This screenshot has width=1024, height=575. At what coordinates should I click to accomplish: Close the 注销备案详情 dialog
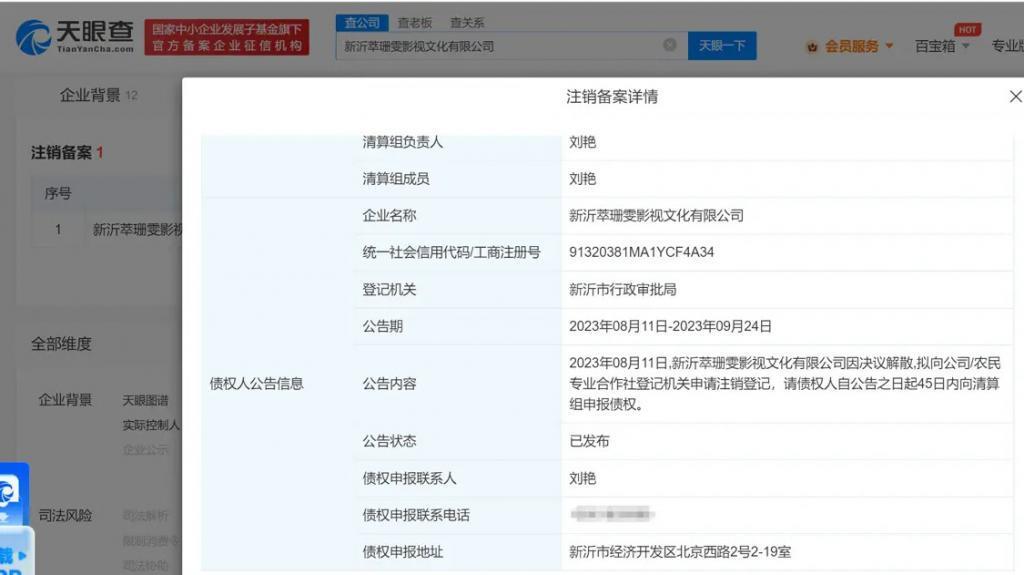tap(1016, 97)
